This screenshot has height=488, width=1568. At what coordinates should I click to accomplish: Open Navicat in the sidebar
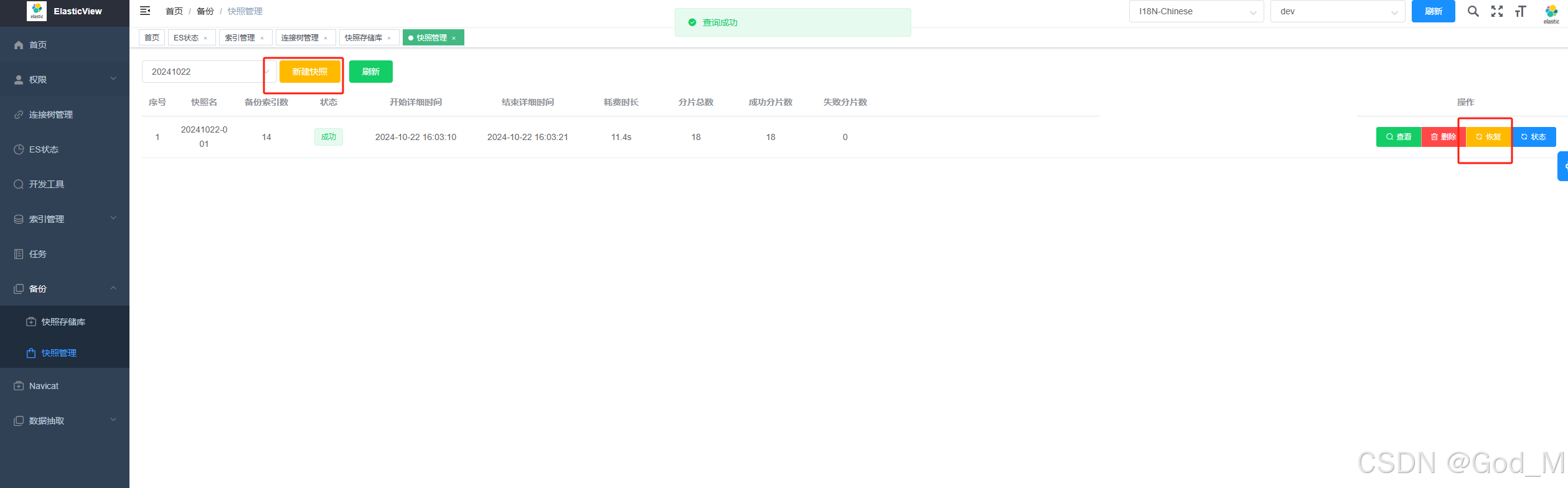tap(65, 386)
